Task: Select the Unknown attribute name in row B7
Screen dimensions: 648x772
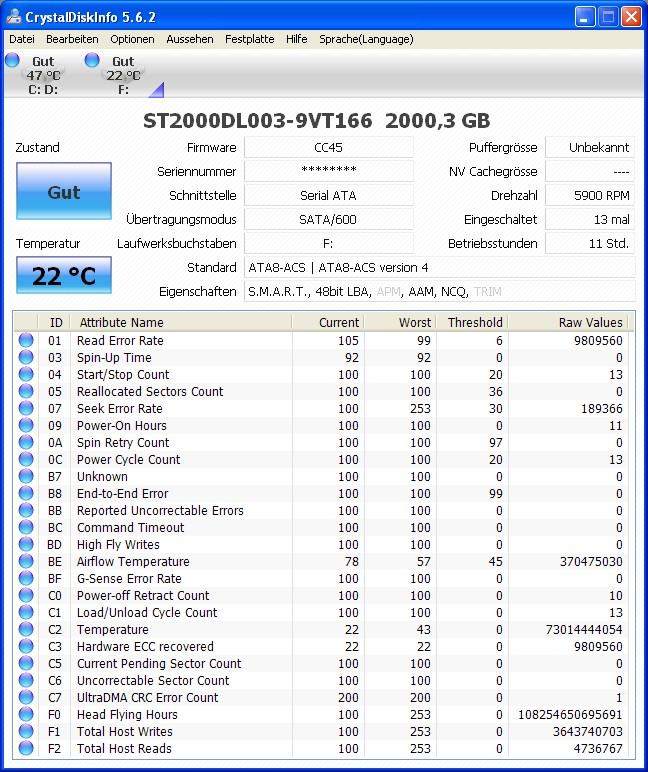Action: pos(102,477)
